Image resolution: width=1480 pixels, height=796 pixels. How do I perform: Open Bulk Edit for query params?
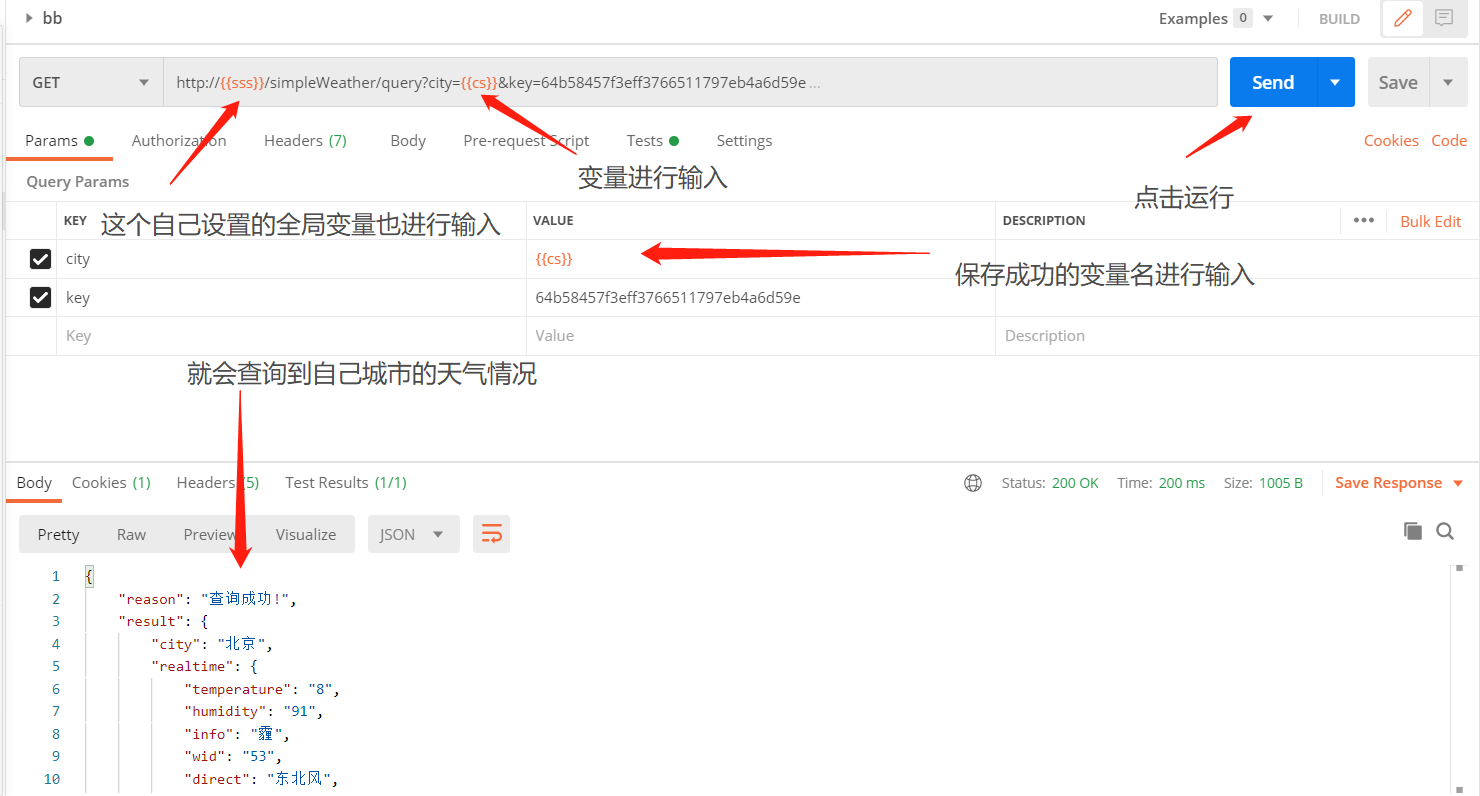1430,220
